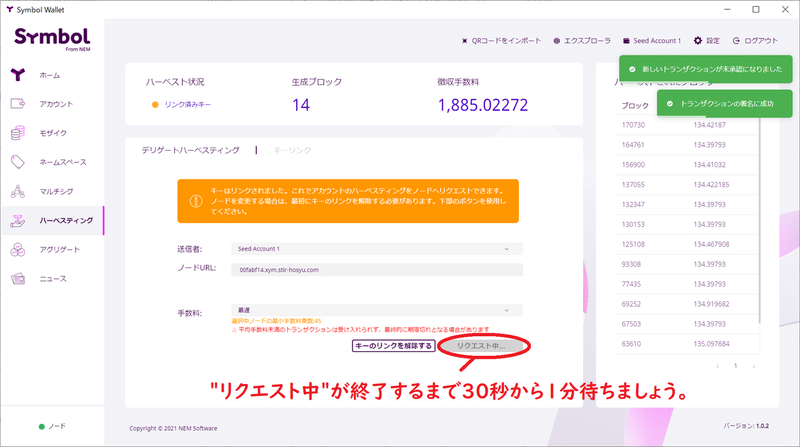This screenshot has height=447, width=800.
Task: Click the Symbol logo
Action: click(52, 38)
